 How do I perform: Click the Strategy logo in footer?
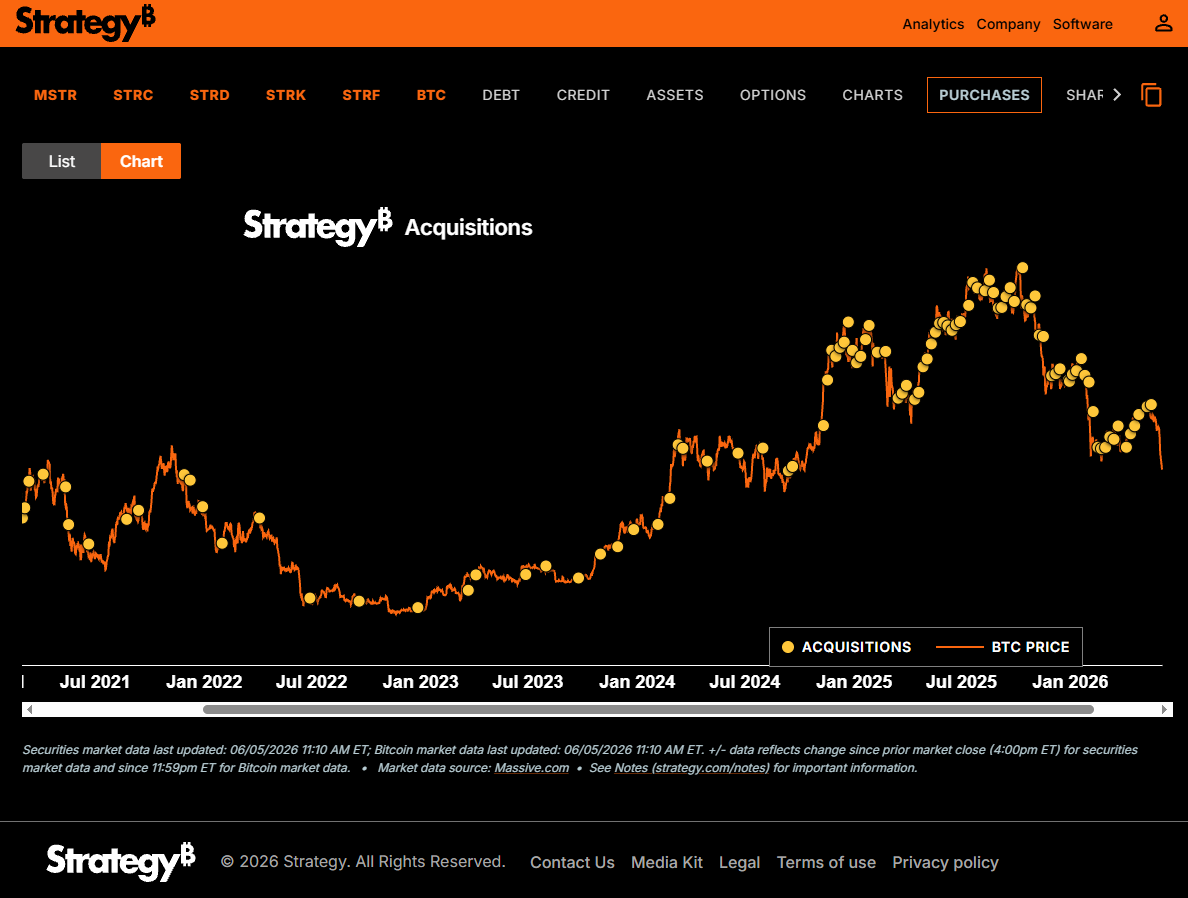120,862
